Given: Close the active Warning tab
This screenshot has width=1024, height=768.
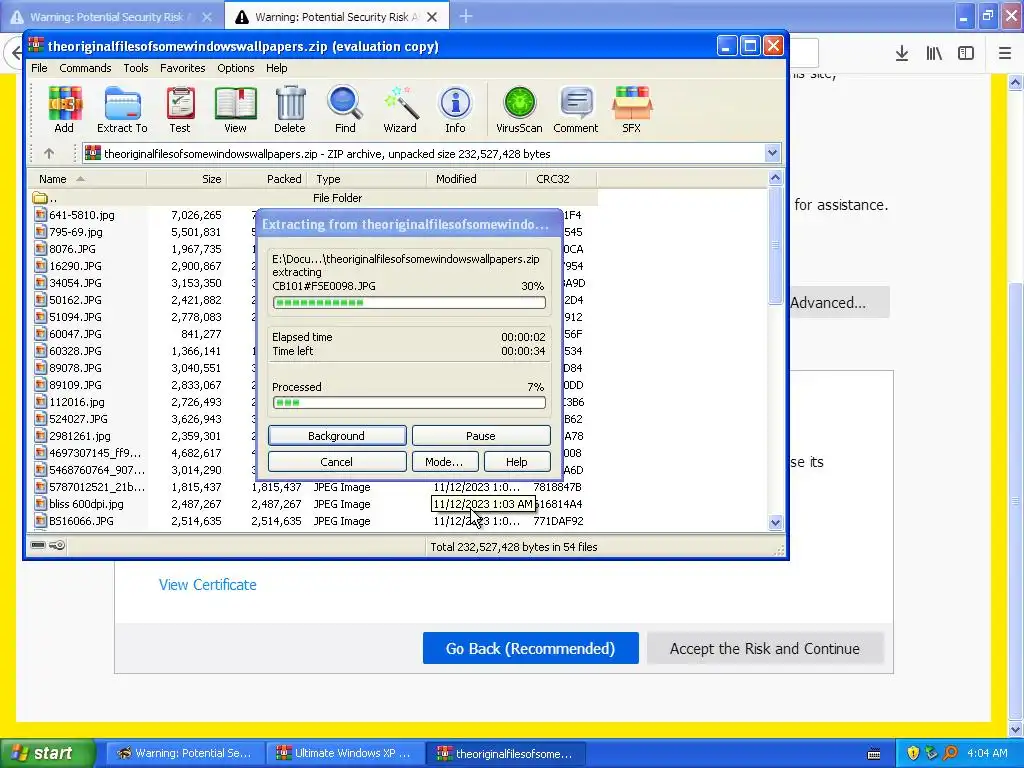Looking at the screenshot, I should (432, 17).
